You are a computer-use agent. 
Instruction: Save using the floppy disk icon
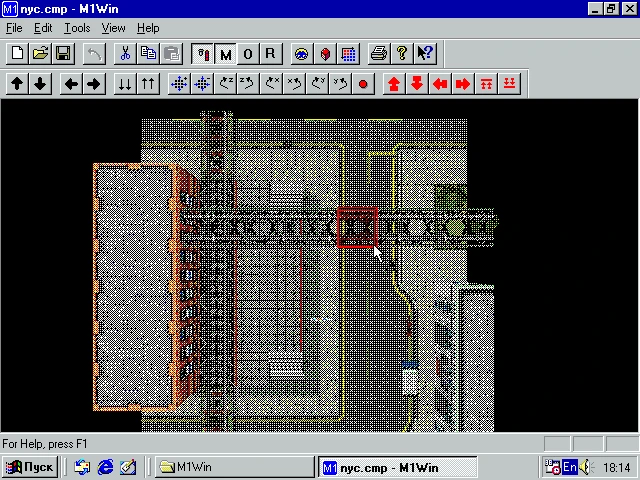[x=63, y=53]
